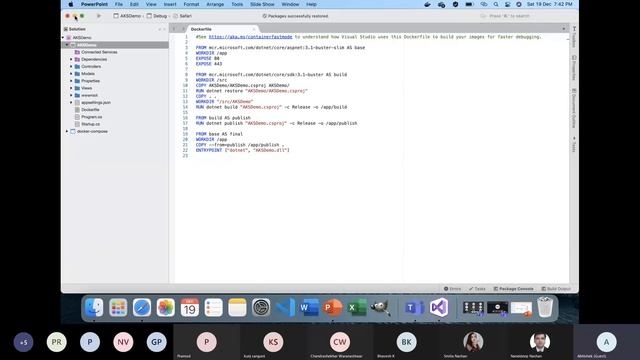The height and width of the screenshot is (360, 640).
Task: Expand the wwwroot folder
Action: coord(71,95)
